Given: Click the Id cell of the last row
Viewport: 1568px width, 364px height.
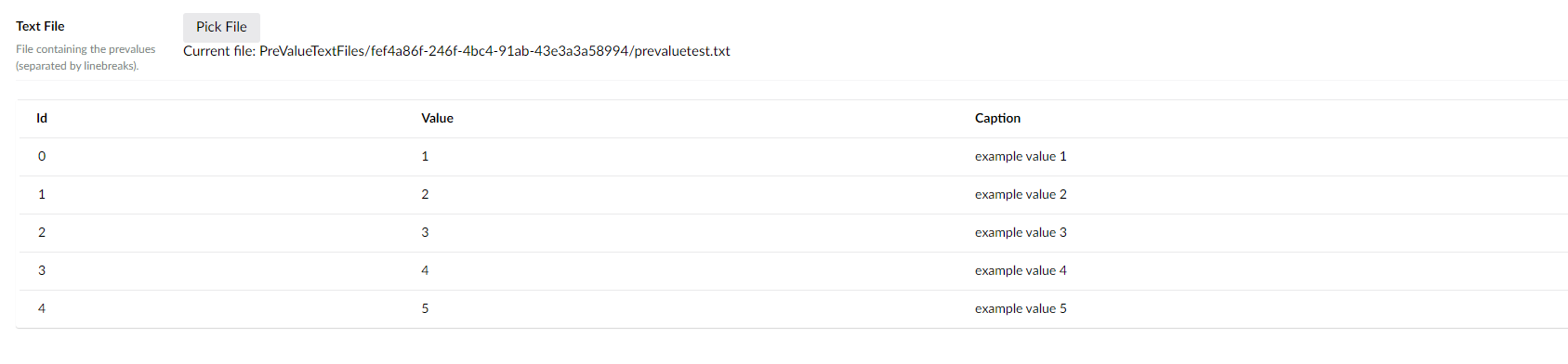Looking at the screenshot, I should (42, 308).
